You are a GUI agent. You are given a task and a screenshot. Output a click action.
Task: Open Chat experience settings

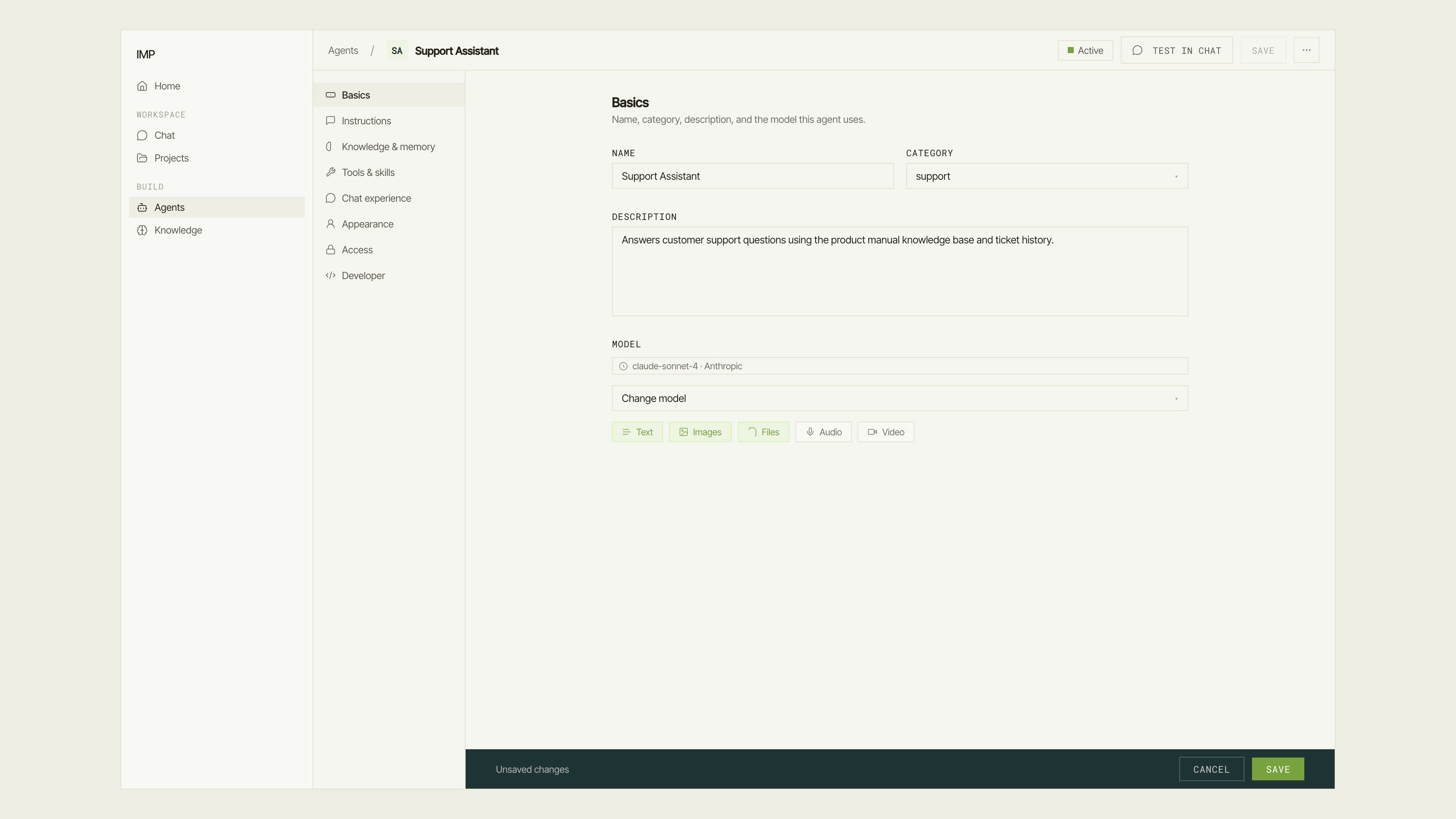(389, 198)
